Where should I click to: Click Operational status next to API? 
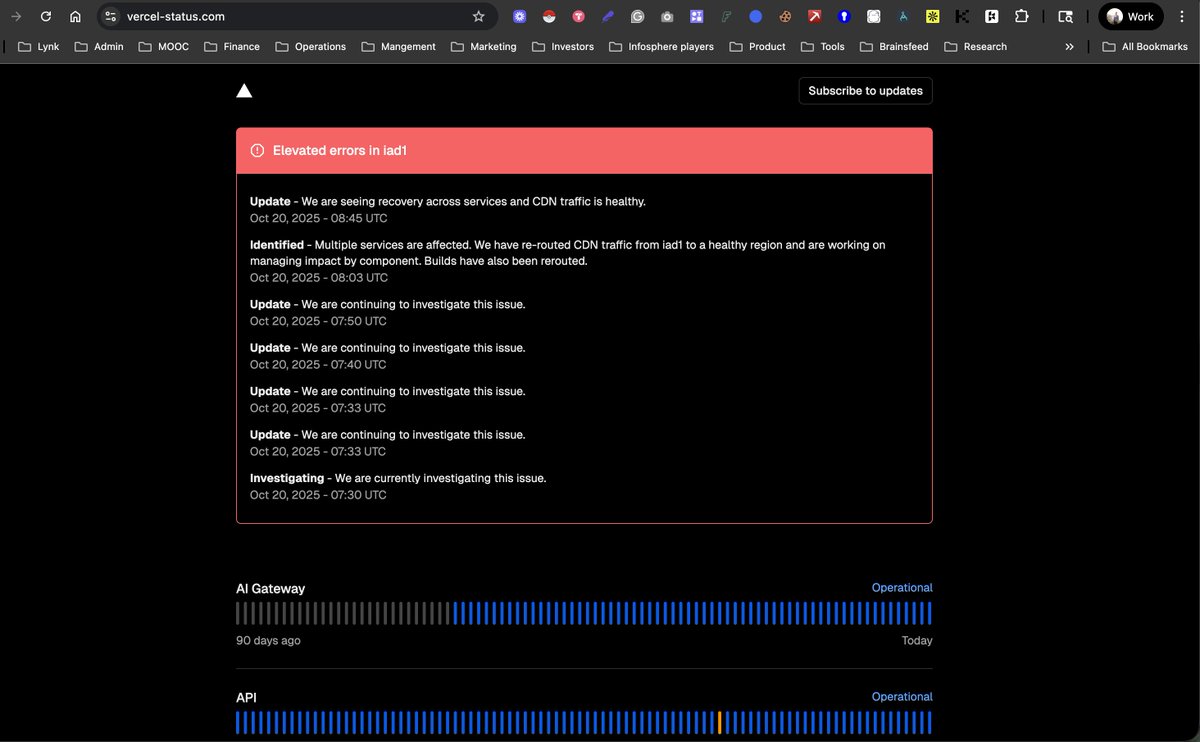(x=902, y=697)
